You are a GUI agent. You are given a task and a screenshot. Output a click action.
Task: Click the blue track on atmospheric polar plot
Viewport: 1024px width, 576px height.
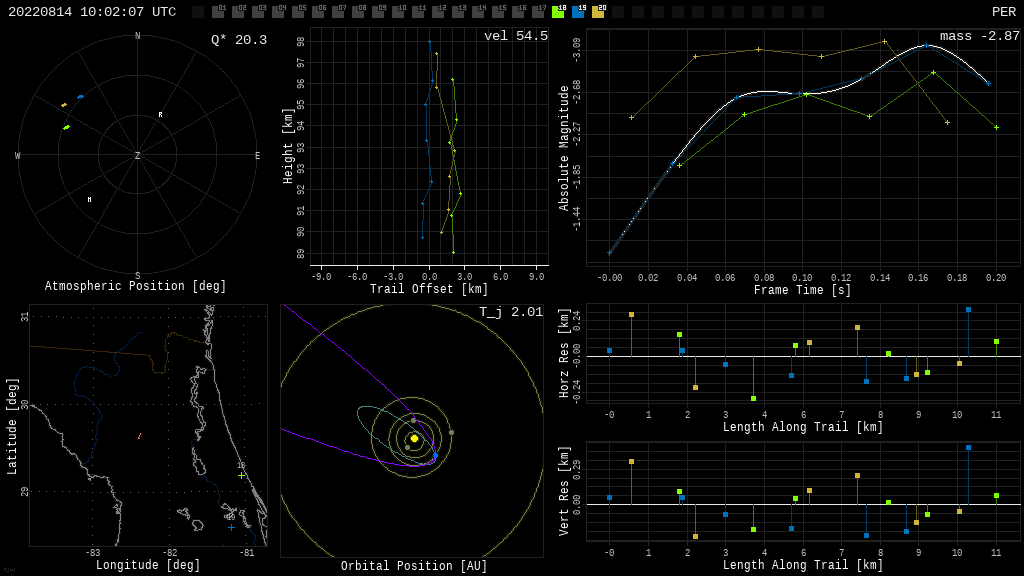tap(80, 97)
